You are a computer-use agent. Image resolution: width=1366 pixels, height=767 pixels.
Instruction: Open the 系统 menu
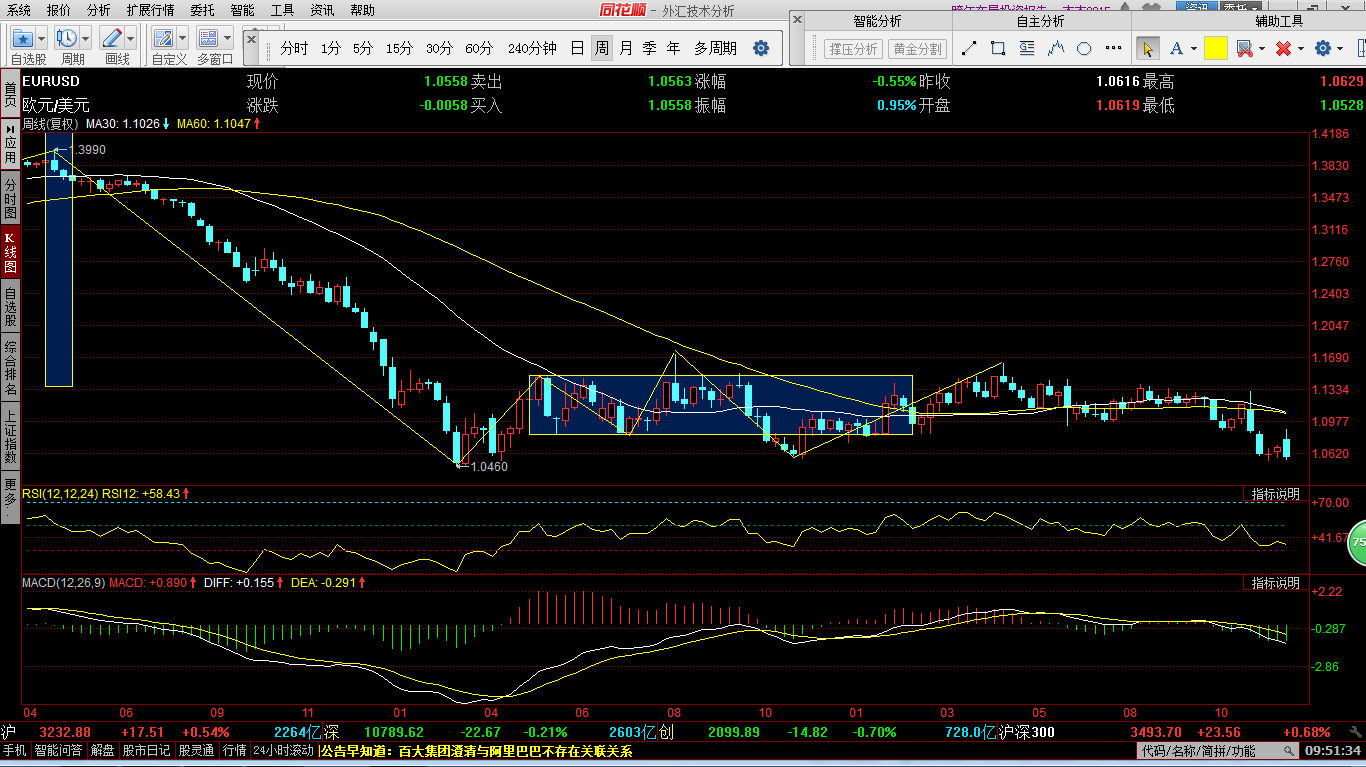click(x=19, y=10)
